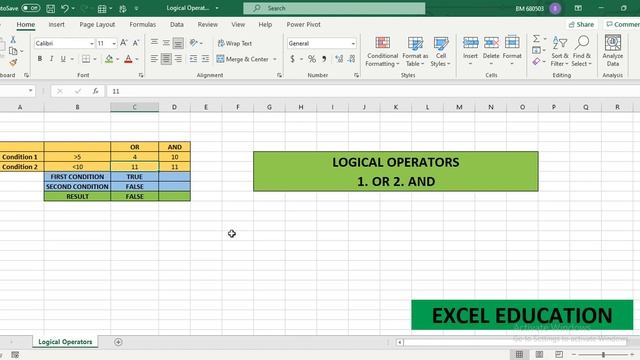Toggle Italic formatting
This screenshot has height=360, width=640.
[51, 59]
